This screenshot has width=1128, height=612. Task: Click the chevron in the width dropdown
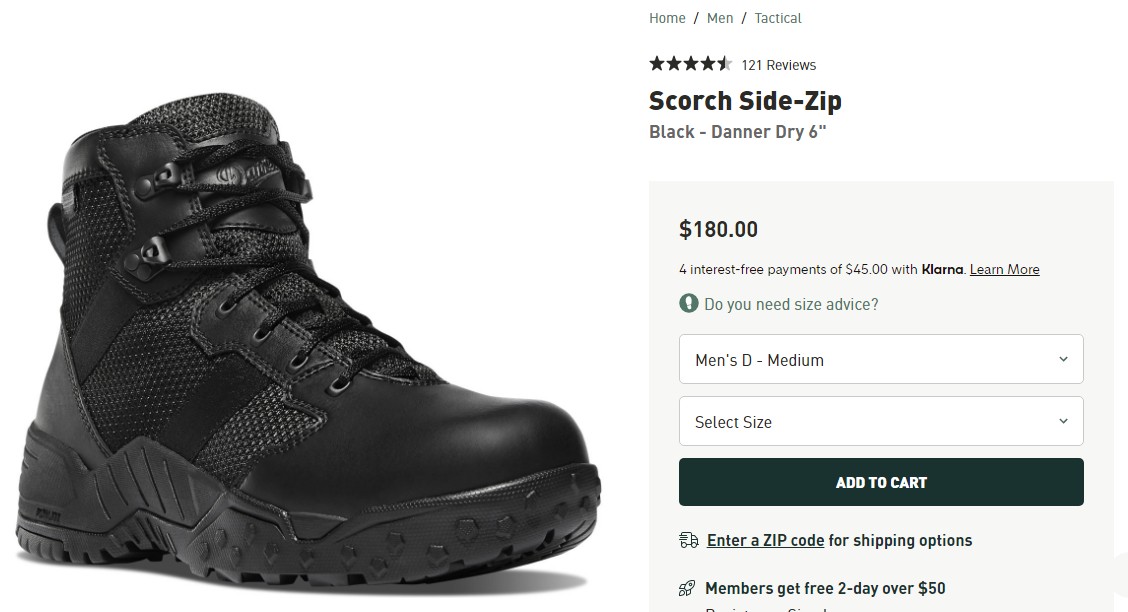click(x=1063, y=359)
